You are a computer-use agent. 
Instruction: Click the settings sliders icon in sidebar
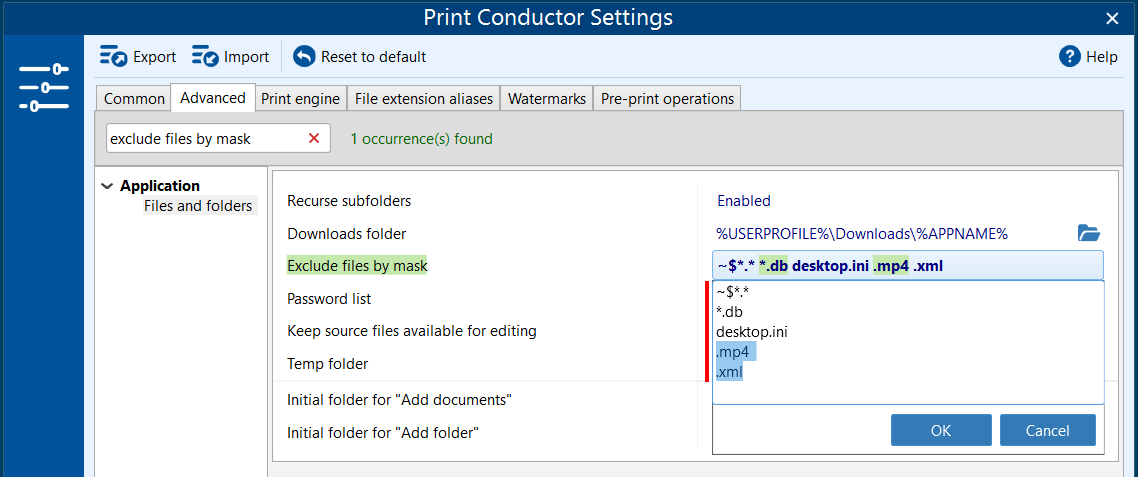tap(43, 87)
